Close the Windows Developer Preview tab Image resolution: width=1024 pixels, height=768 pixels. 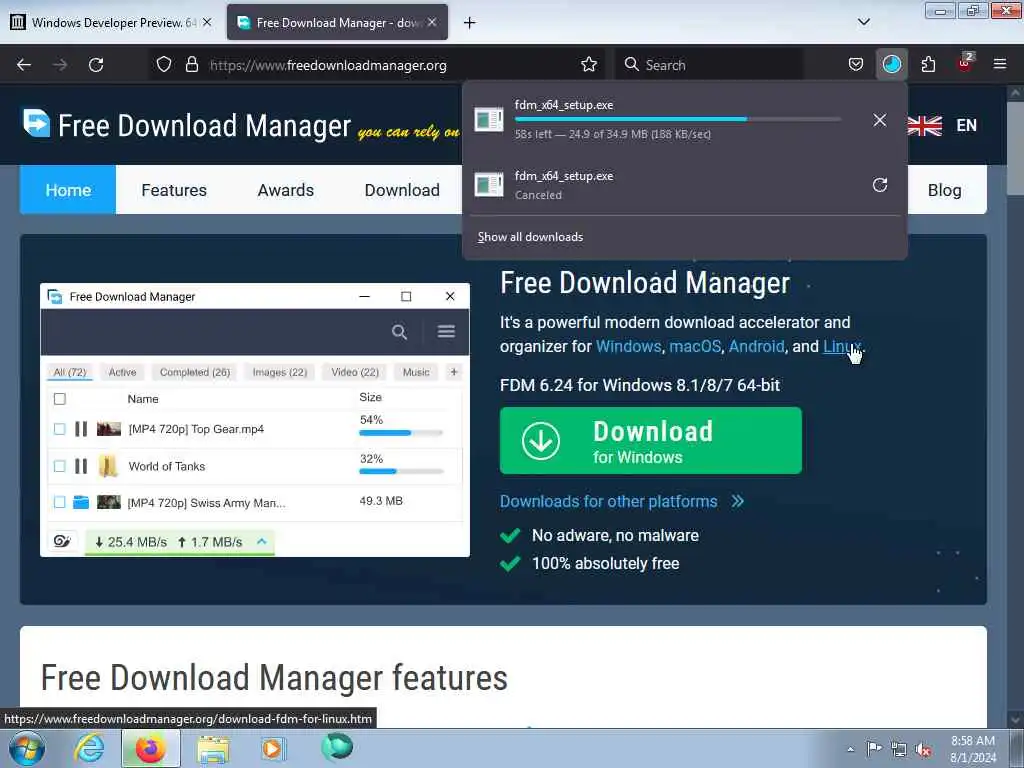pos(207,22)
